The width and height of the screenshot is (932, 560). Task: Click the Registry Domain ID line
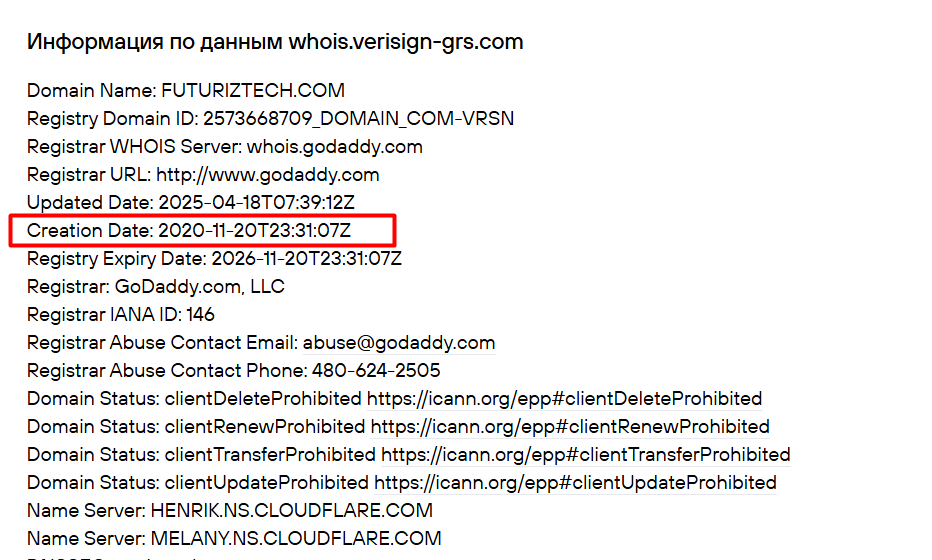pos(270,118)
